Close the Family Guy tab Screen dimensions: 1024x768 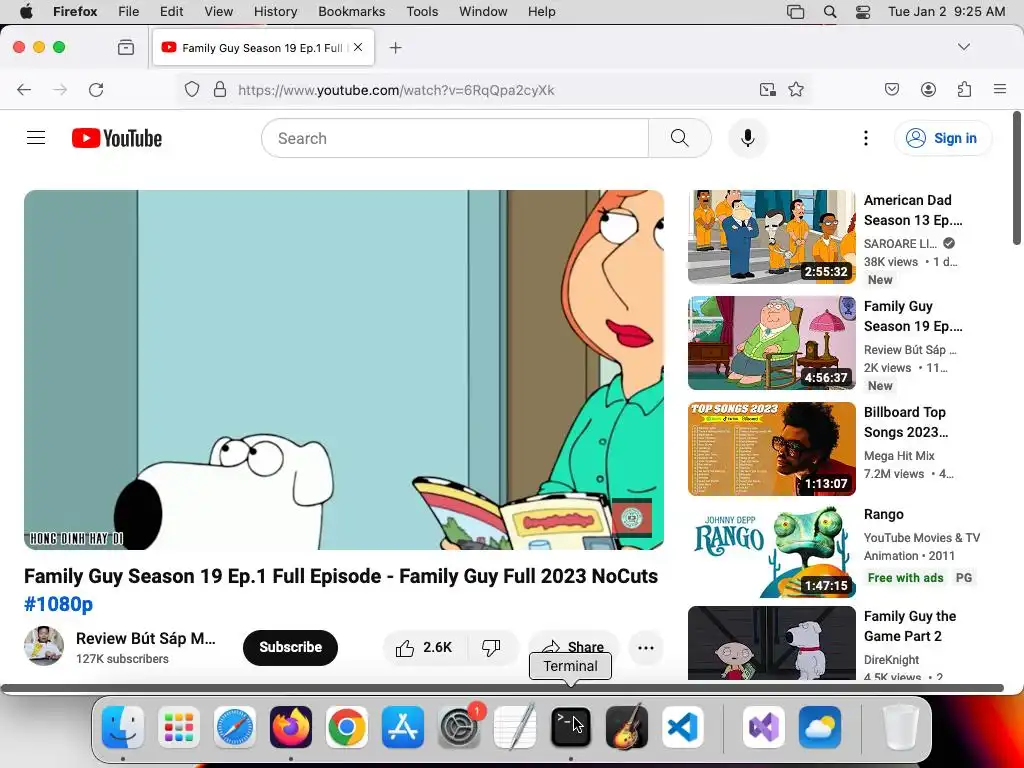pos(358,47)
